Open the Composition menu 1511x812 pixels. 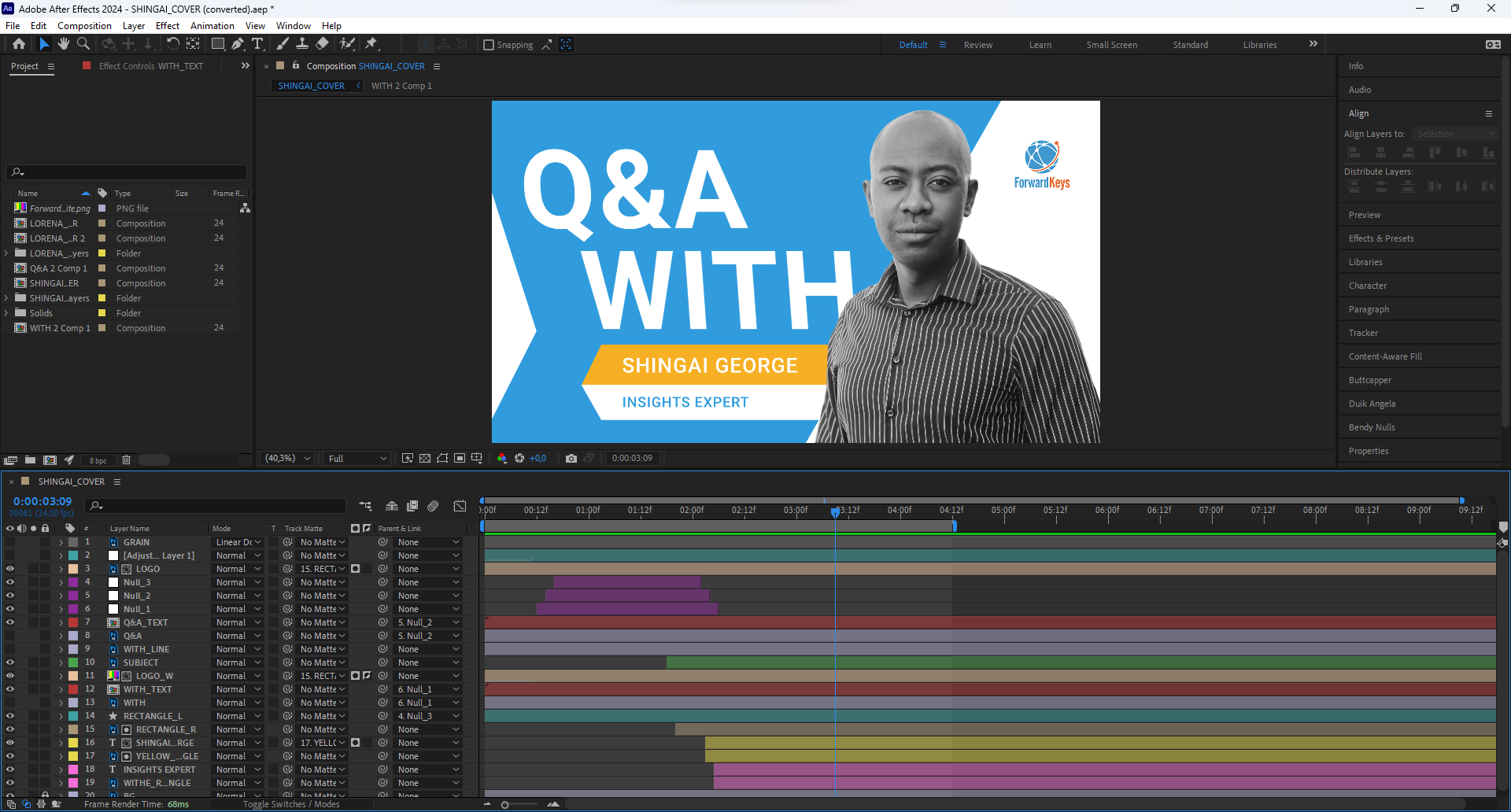pos(84,26)
